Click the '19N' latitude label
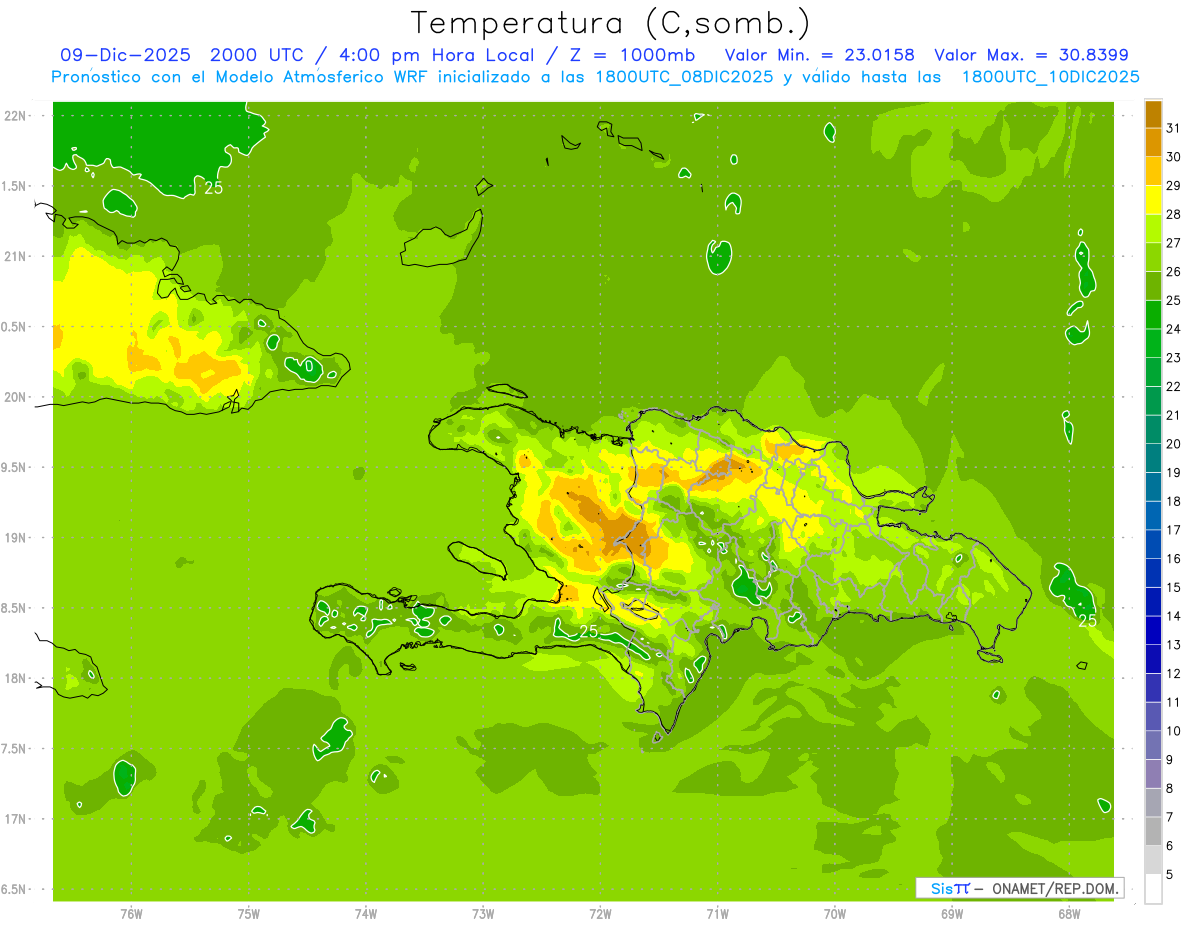 pyautogui.click(x=15, y=538)
